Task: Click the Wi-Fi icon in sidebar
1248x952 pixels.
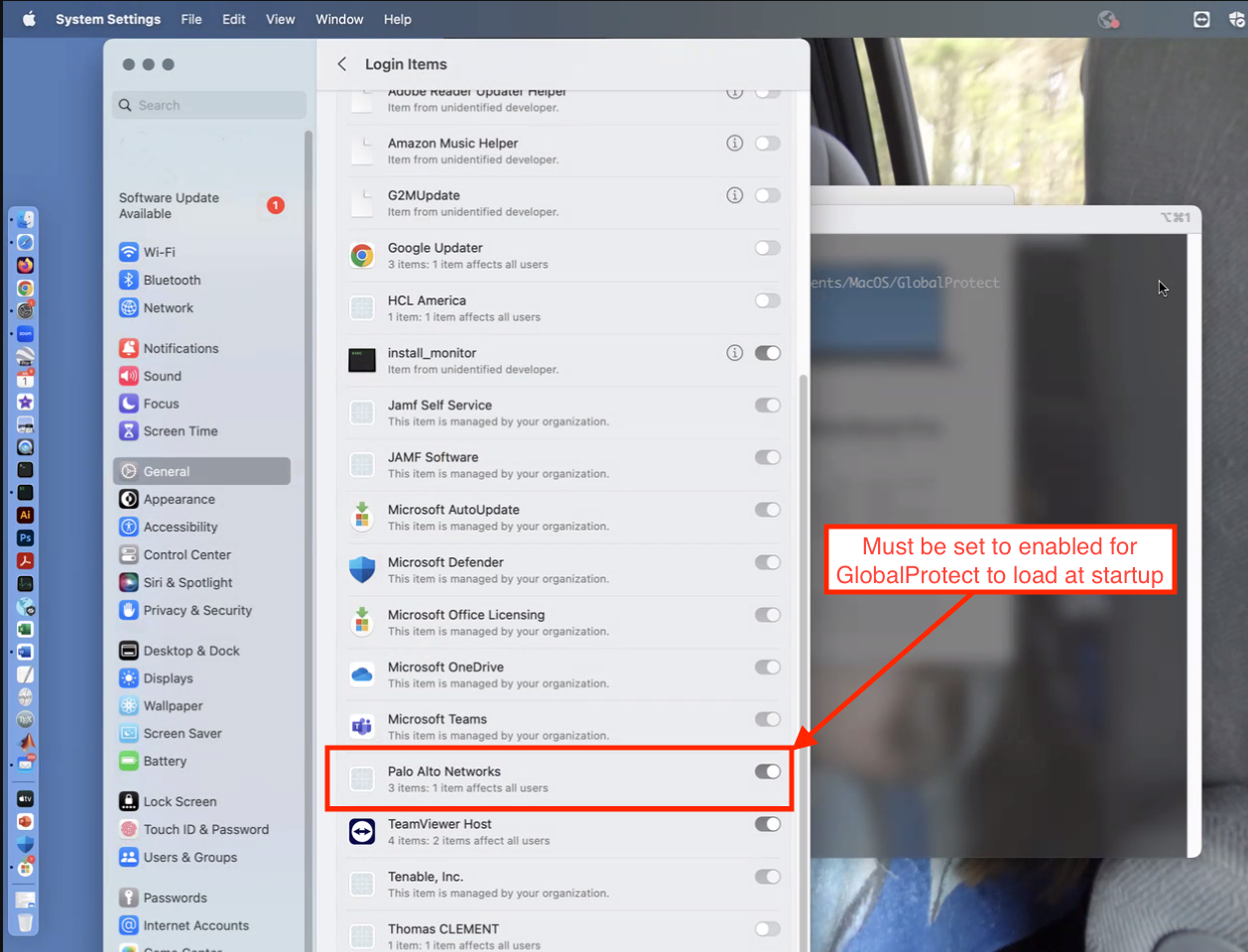Action: (x=128, y=252)
